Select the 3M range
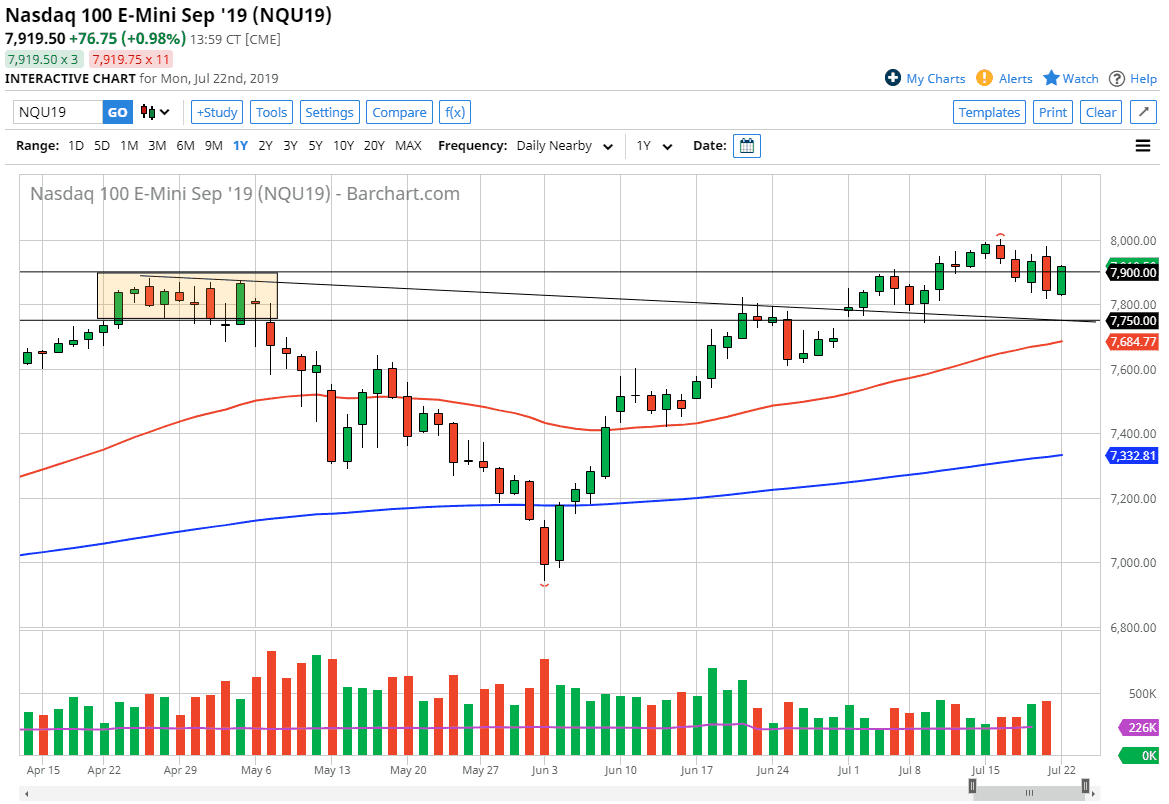Screen dimensions: 1169x804 157,146
